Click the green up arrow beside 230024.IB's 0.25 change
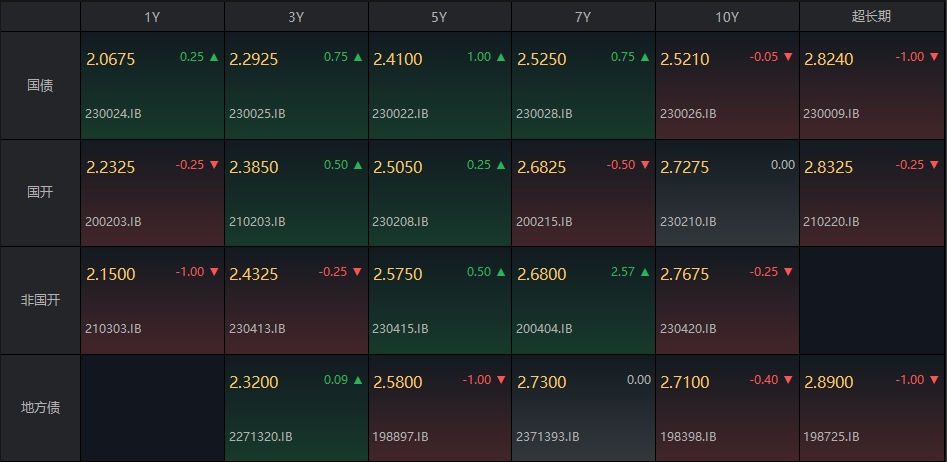Screen dimensions: 947x462 point(214,57)
